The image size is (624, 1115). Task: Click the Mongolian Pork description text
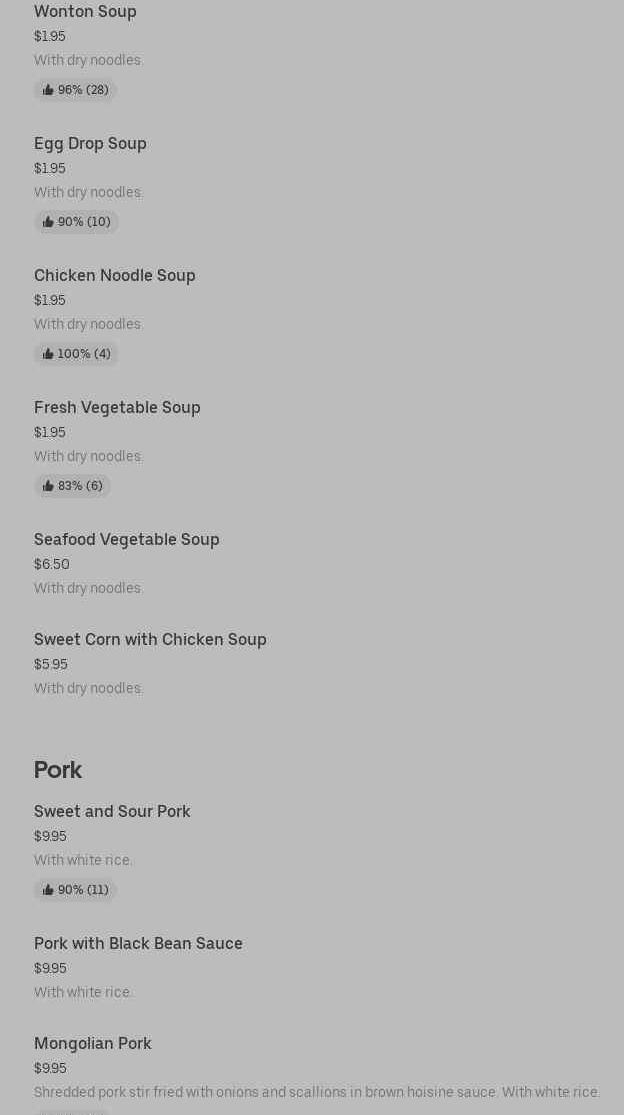[317, 1092]
